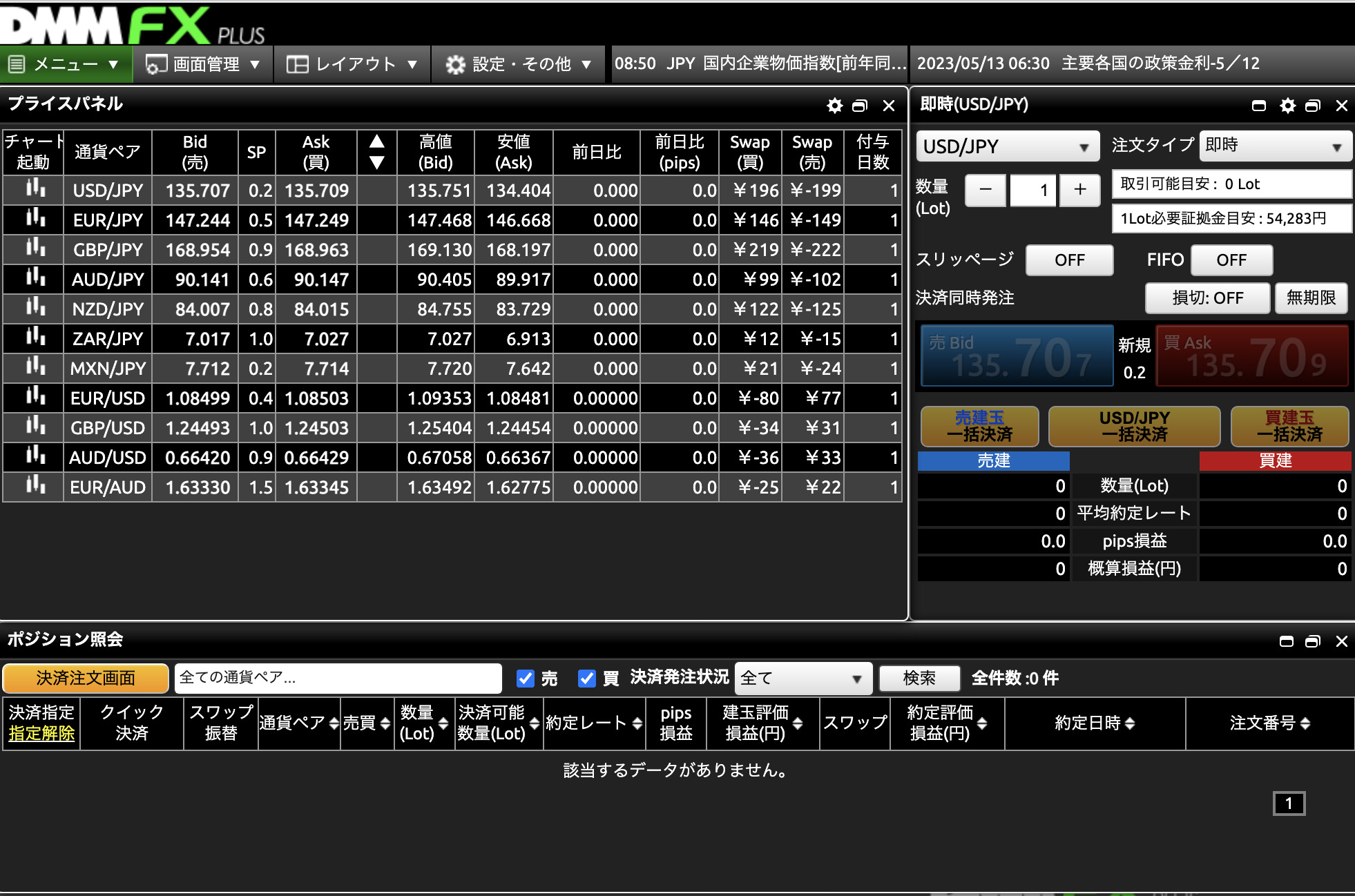
Task: Open 設定・その他 dropdown menu
Action: (518, 64)
